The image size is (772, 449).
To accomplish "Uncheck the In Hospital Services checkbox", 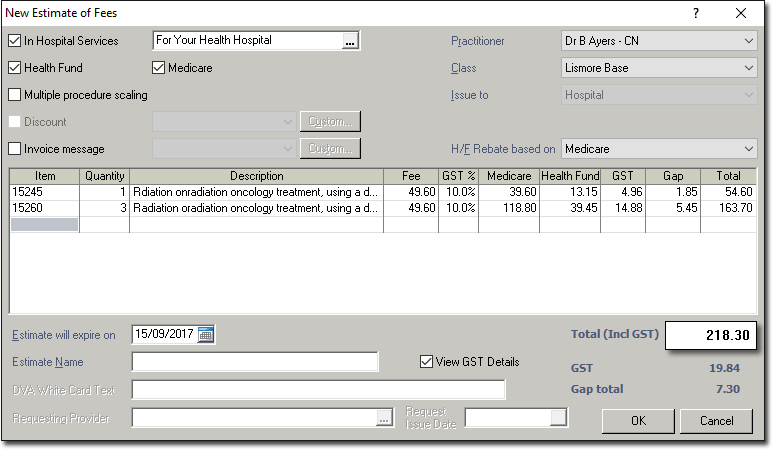I will (14, 41).
